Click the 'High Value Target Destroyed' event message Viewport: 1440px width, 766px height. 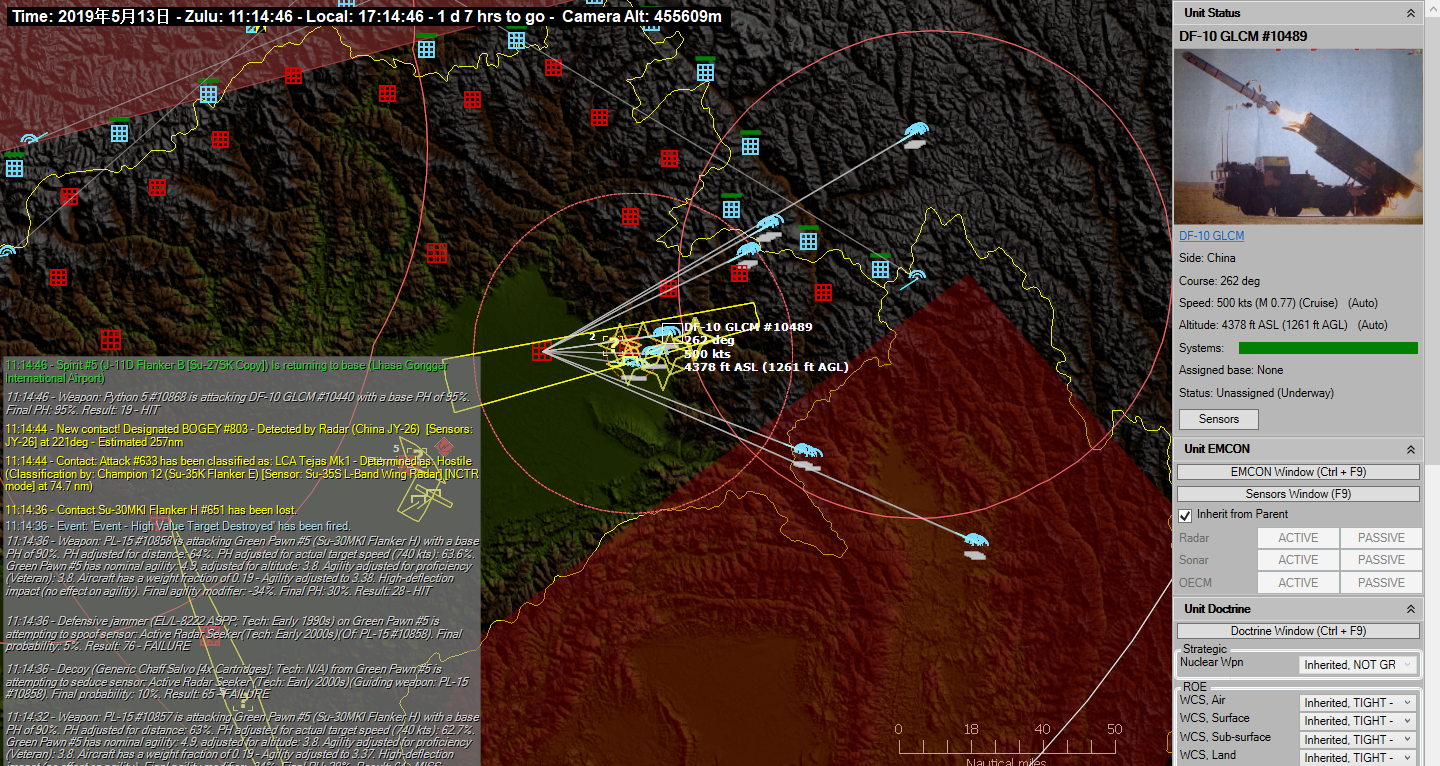(x=178, y=525)
